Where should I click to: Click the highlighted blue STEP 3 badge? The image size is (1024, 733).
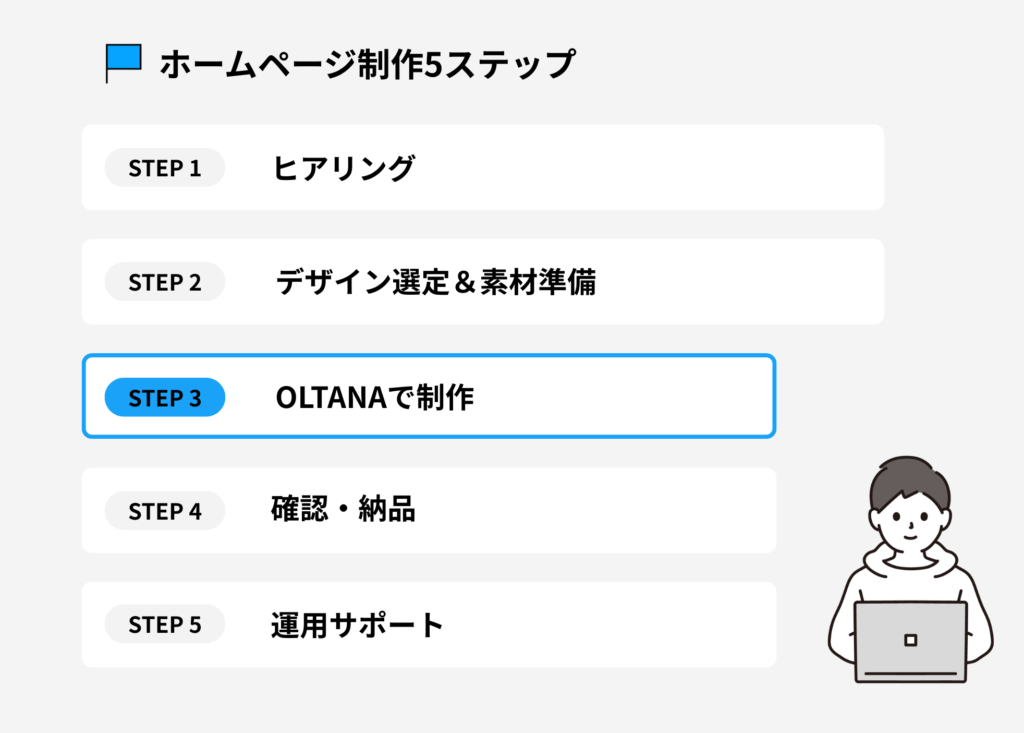pos(165,398)
